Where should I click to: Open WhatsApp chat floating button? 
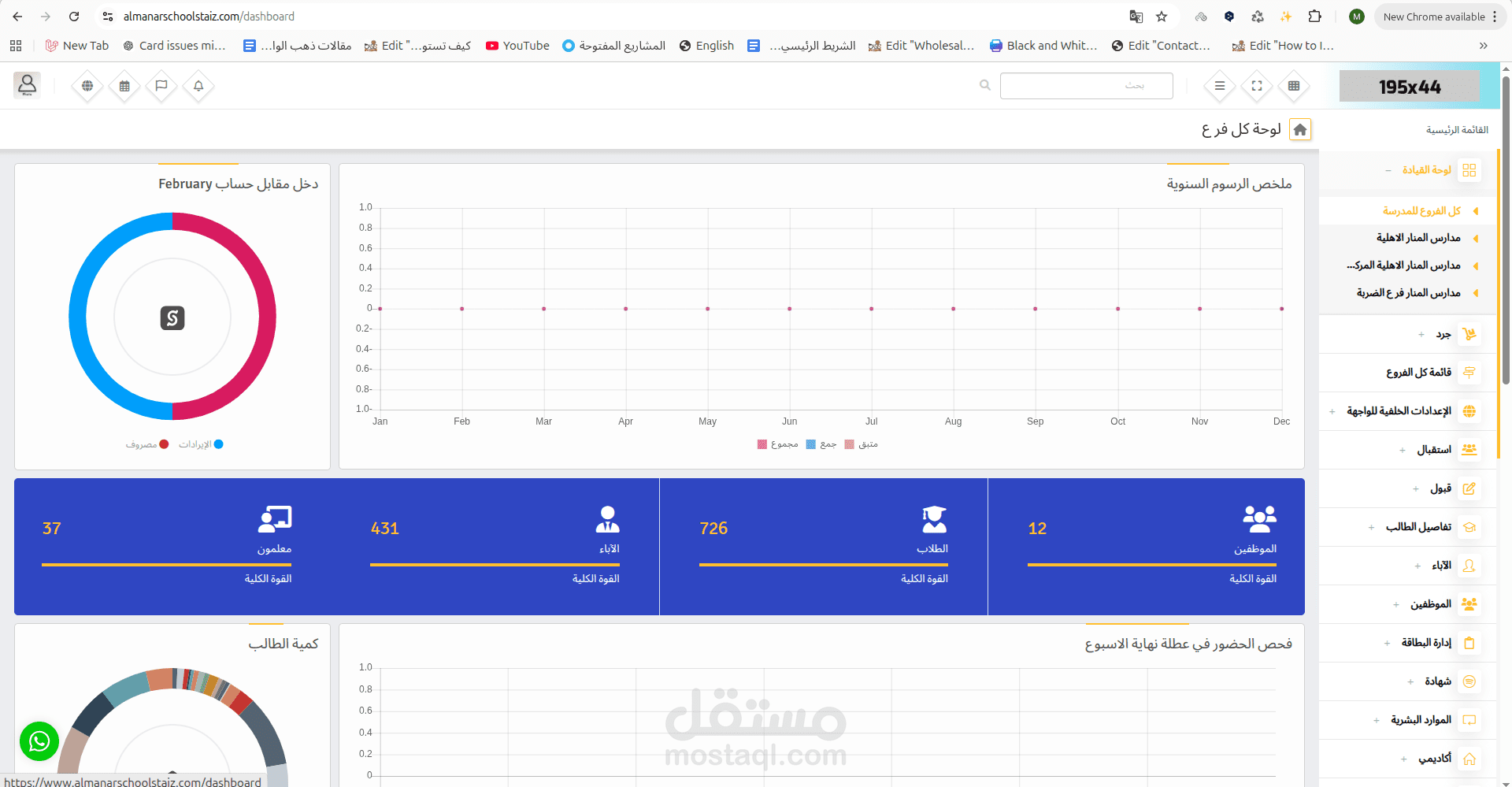pos(39,741)
